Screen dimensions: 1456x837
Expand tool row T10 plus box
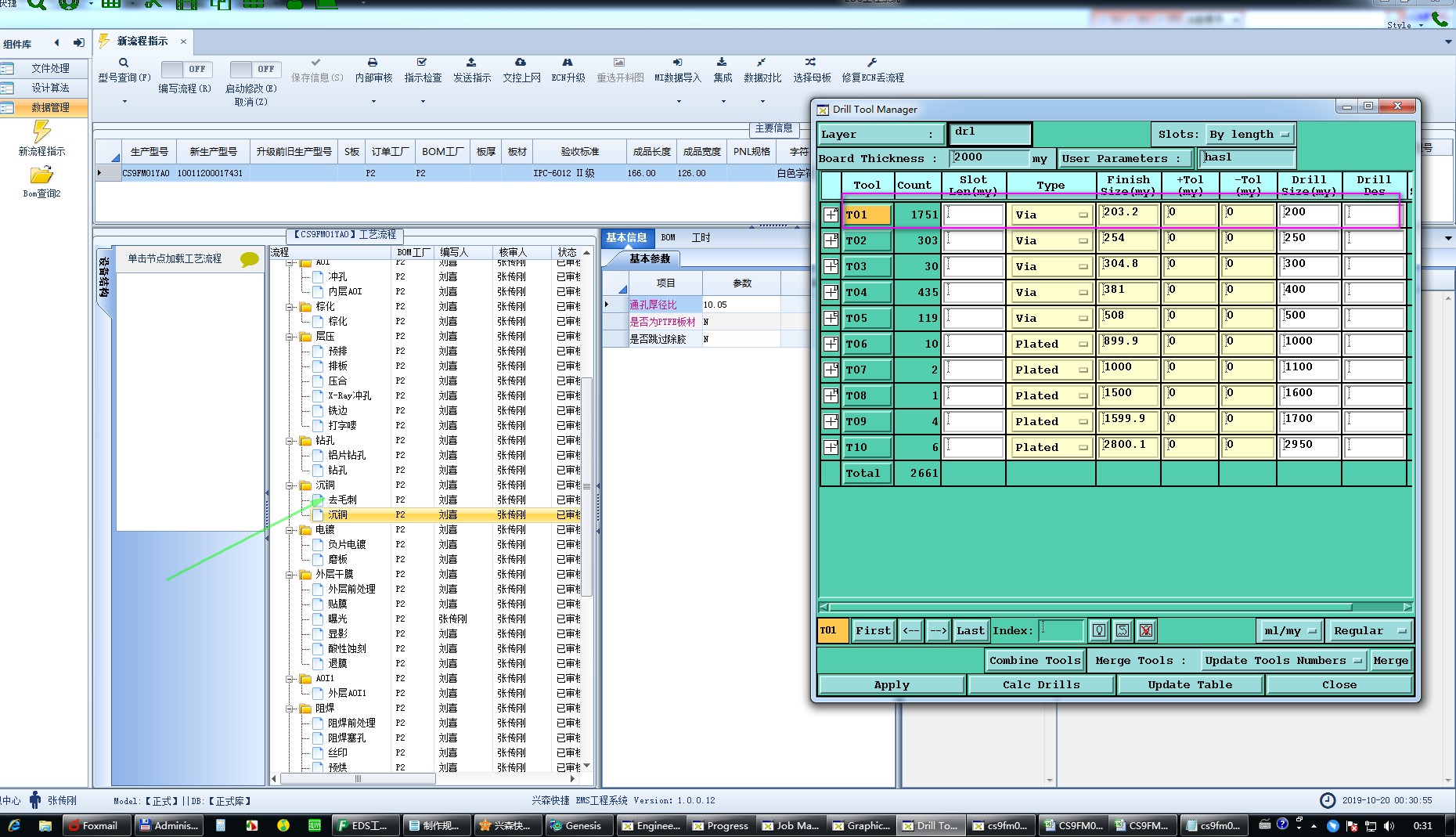click(x=831, y=447)
